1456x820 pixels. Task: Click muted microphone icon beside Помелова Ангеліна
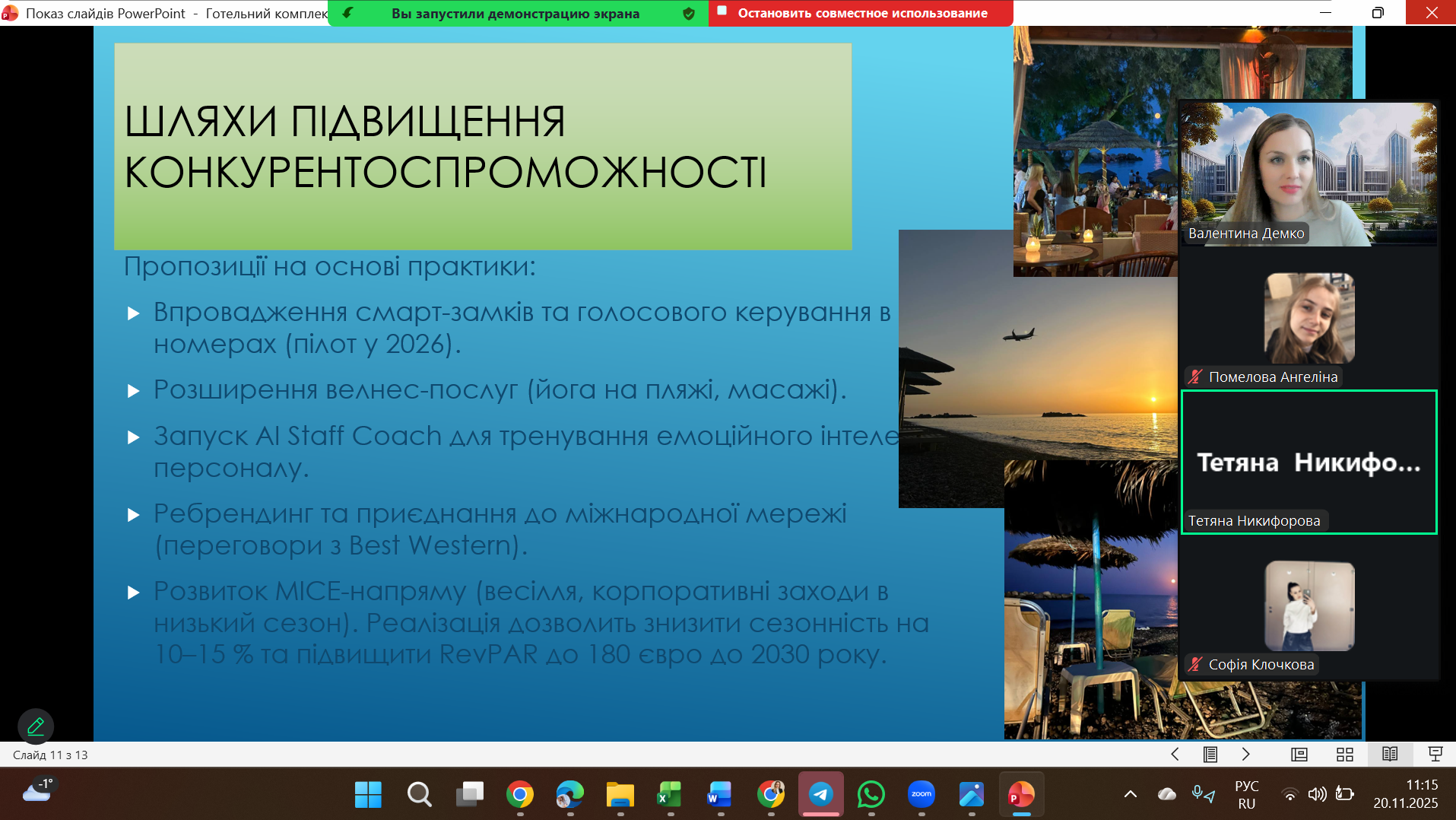click(1195, 377)
